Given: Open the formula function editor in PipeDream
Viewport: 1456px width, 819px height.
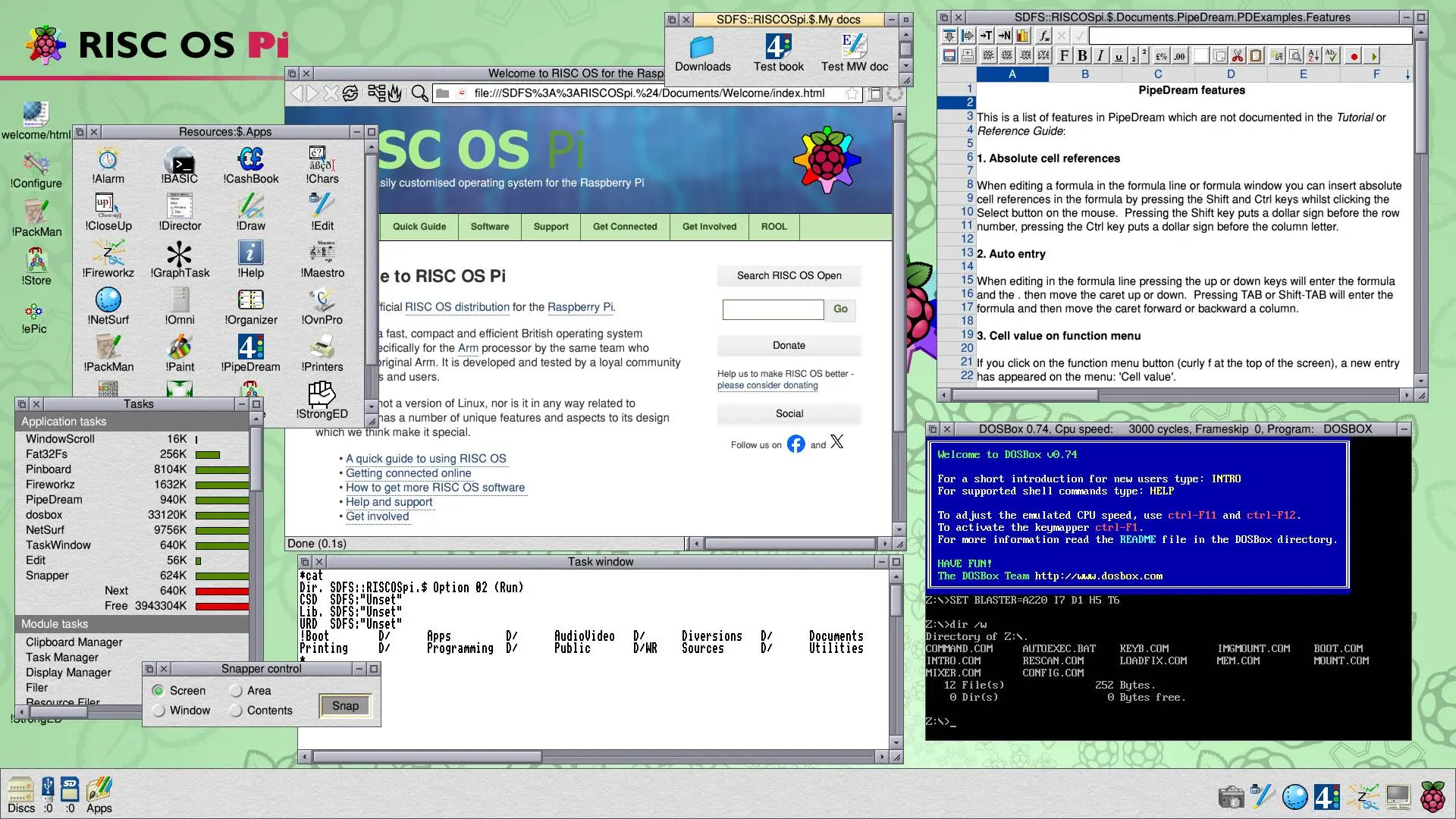Looking at the screenshot, I should (x=1044, y=35).
